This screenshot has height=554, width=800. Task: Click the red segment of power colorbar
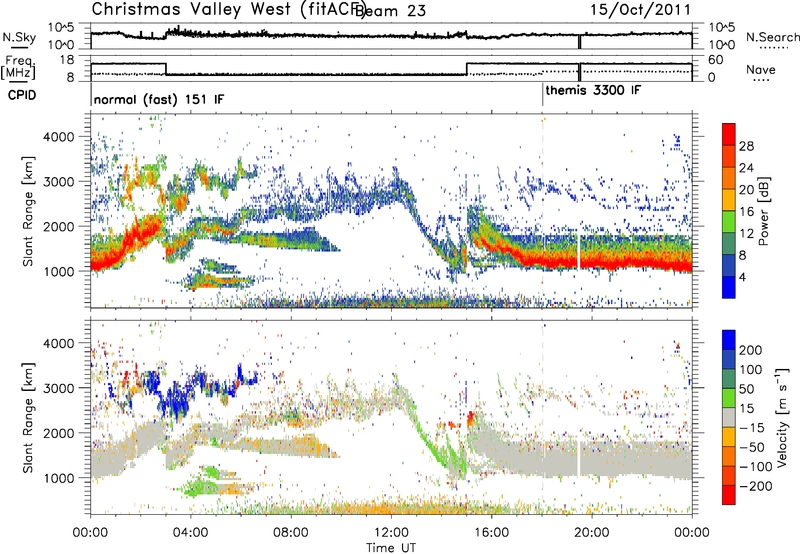click(729, 134)
